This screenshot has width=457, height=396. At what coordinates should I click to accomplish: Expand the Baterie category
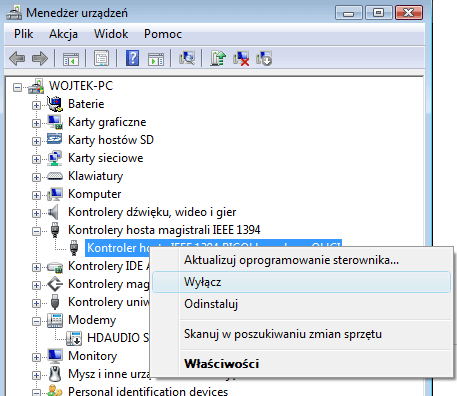[x=36, y=106]
